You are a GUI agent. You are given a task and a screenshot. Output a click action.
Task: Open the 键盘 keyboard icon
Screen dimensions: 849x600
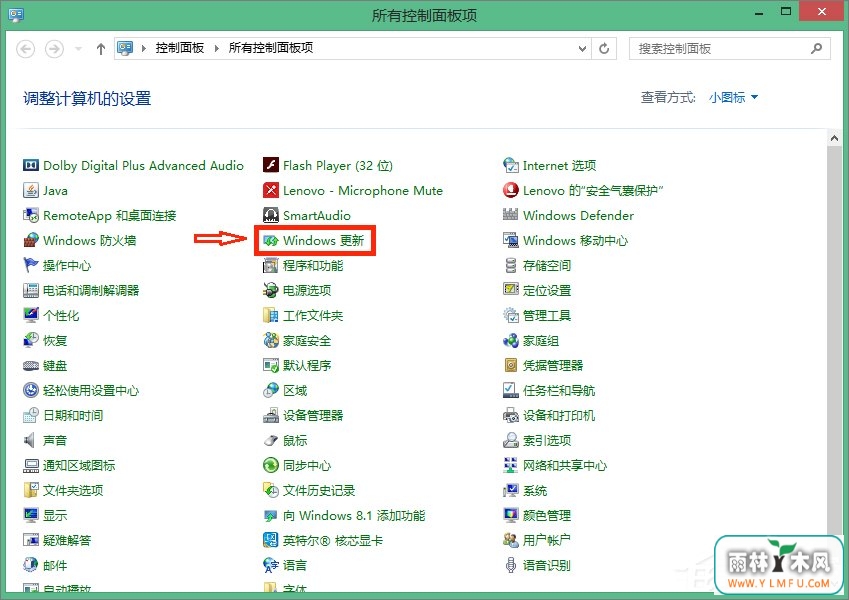click(x=31, y=366)
